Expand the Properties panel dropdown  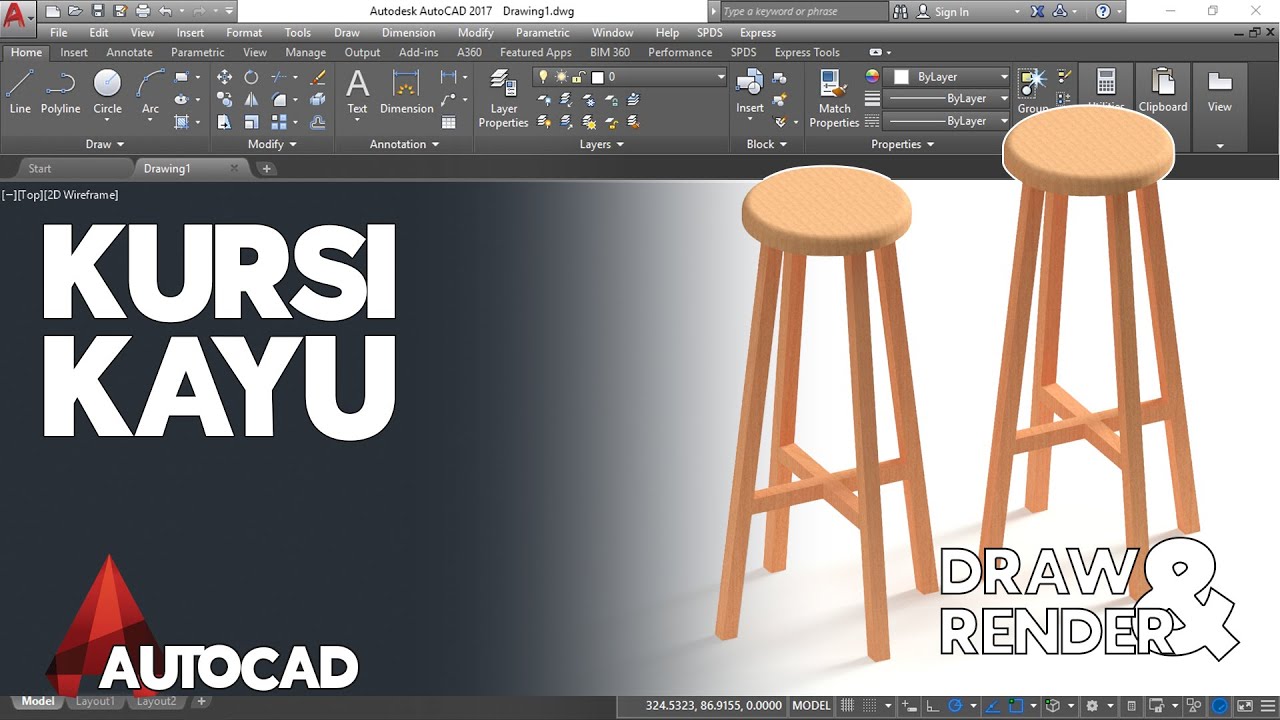[902, 144]
